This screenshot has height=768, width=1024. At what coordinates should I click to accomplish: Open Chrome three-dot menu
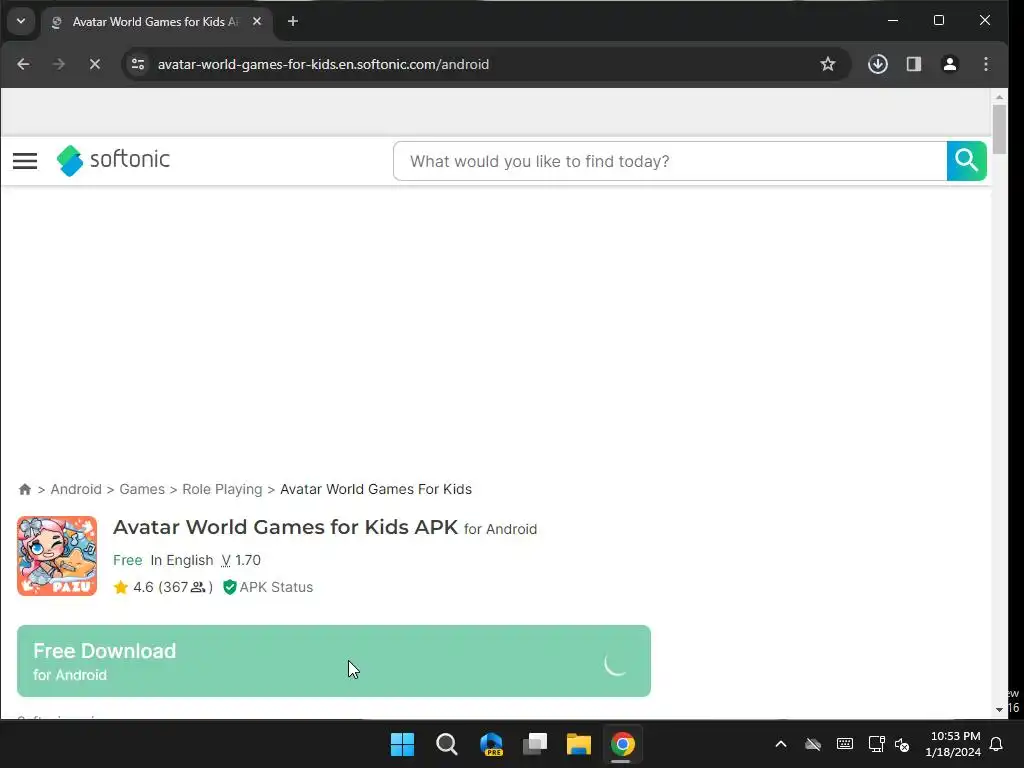pyautogui.click(x=985, y=64)
